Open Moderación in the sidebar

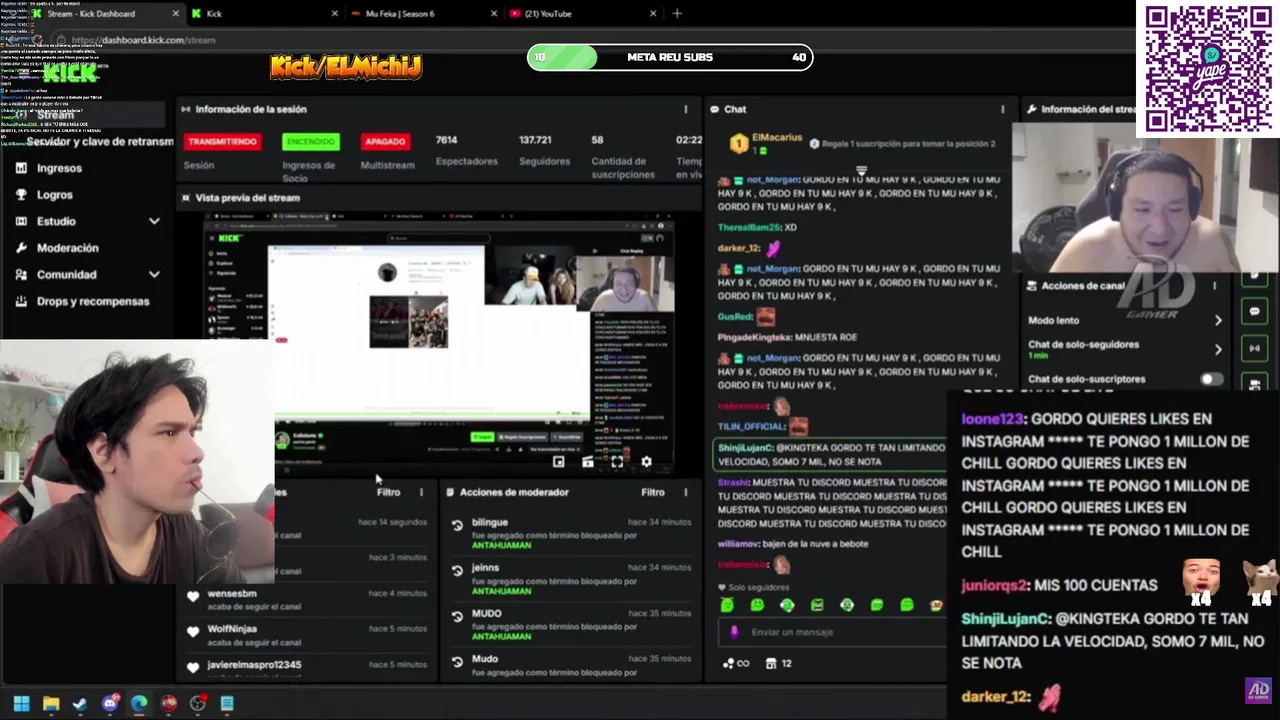tap(68, 248)
